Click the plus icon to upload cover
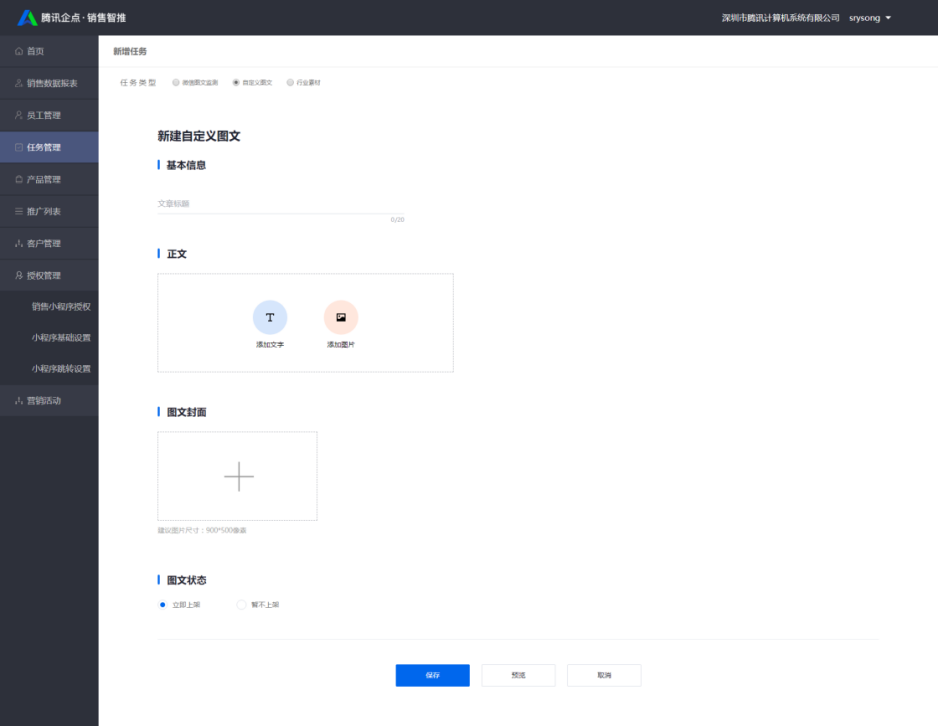This screenshot has height=726, width=938. 238,477
